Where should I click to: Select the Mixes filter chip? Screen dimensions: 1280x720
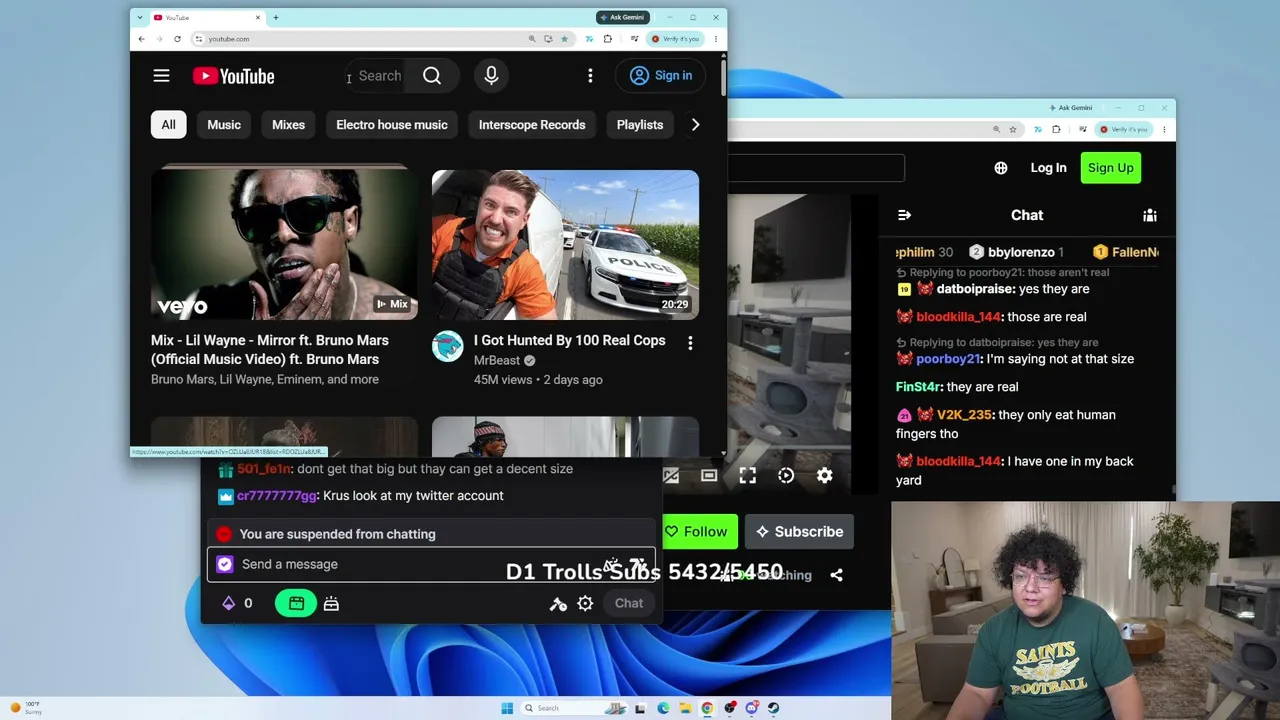coord(288,125)
